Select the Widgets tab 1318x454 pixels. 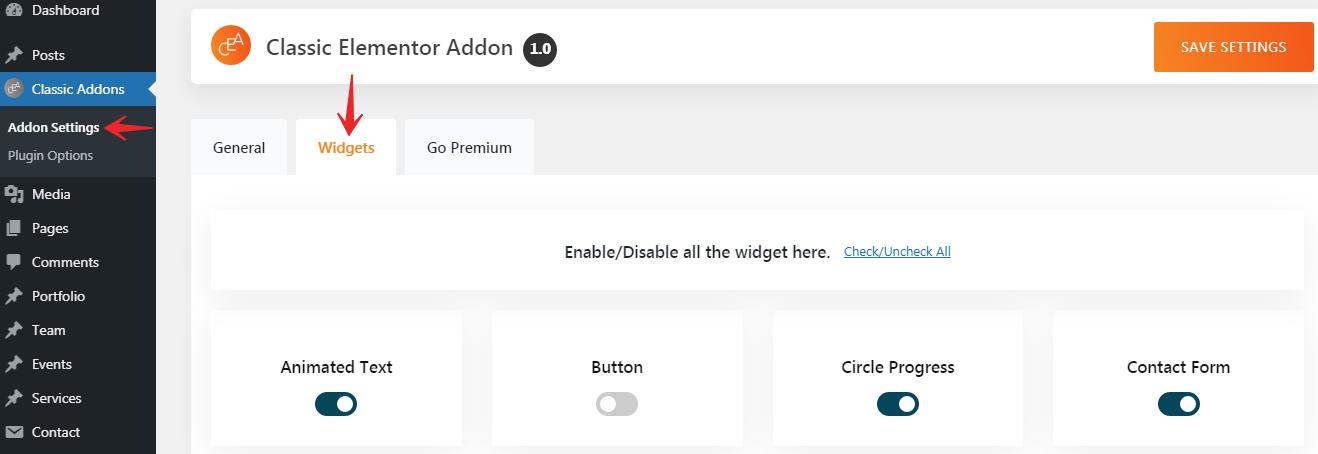click(x=346, y=147)
